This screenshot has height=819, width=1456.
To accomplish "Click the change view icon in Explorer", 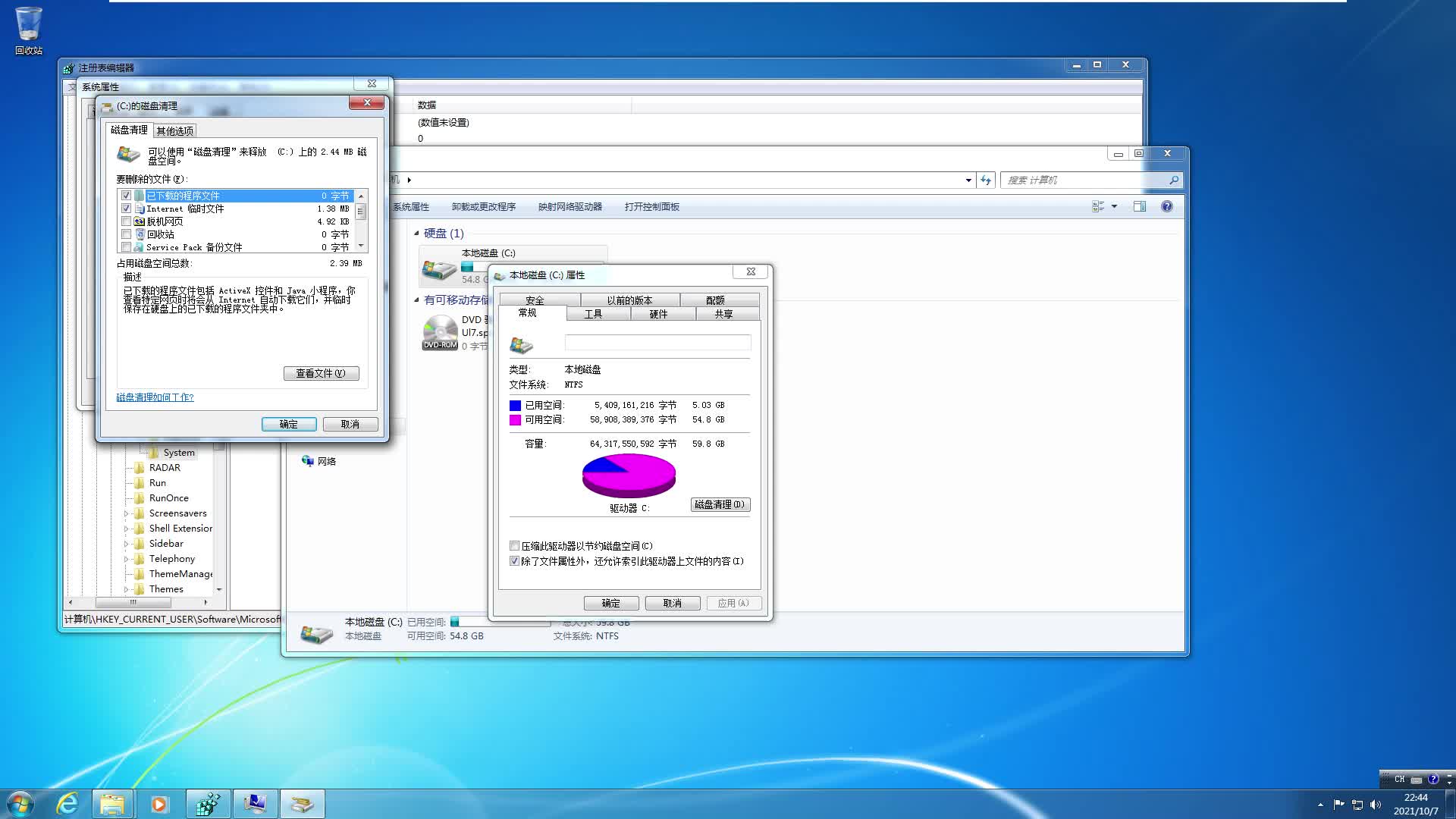I will [1098, 206].
